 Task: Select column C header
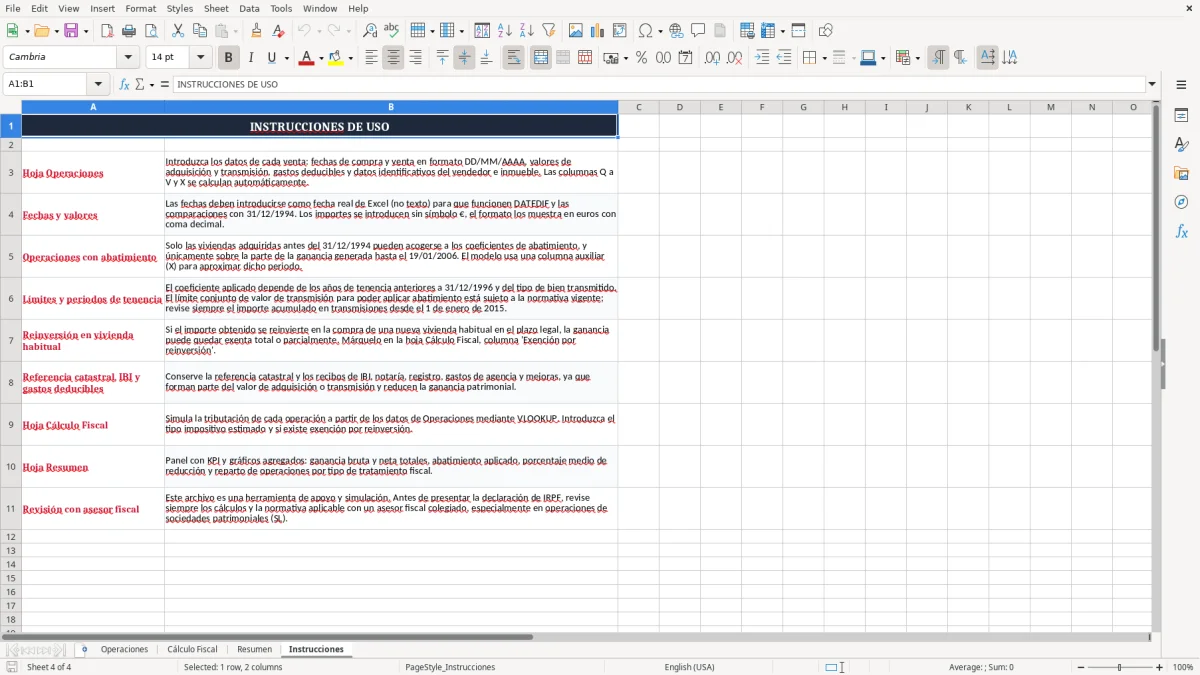pyautogui.click(x=638, y=107)
